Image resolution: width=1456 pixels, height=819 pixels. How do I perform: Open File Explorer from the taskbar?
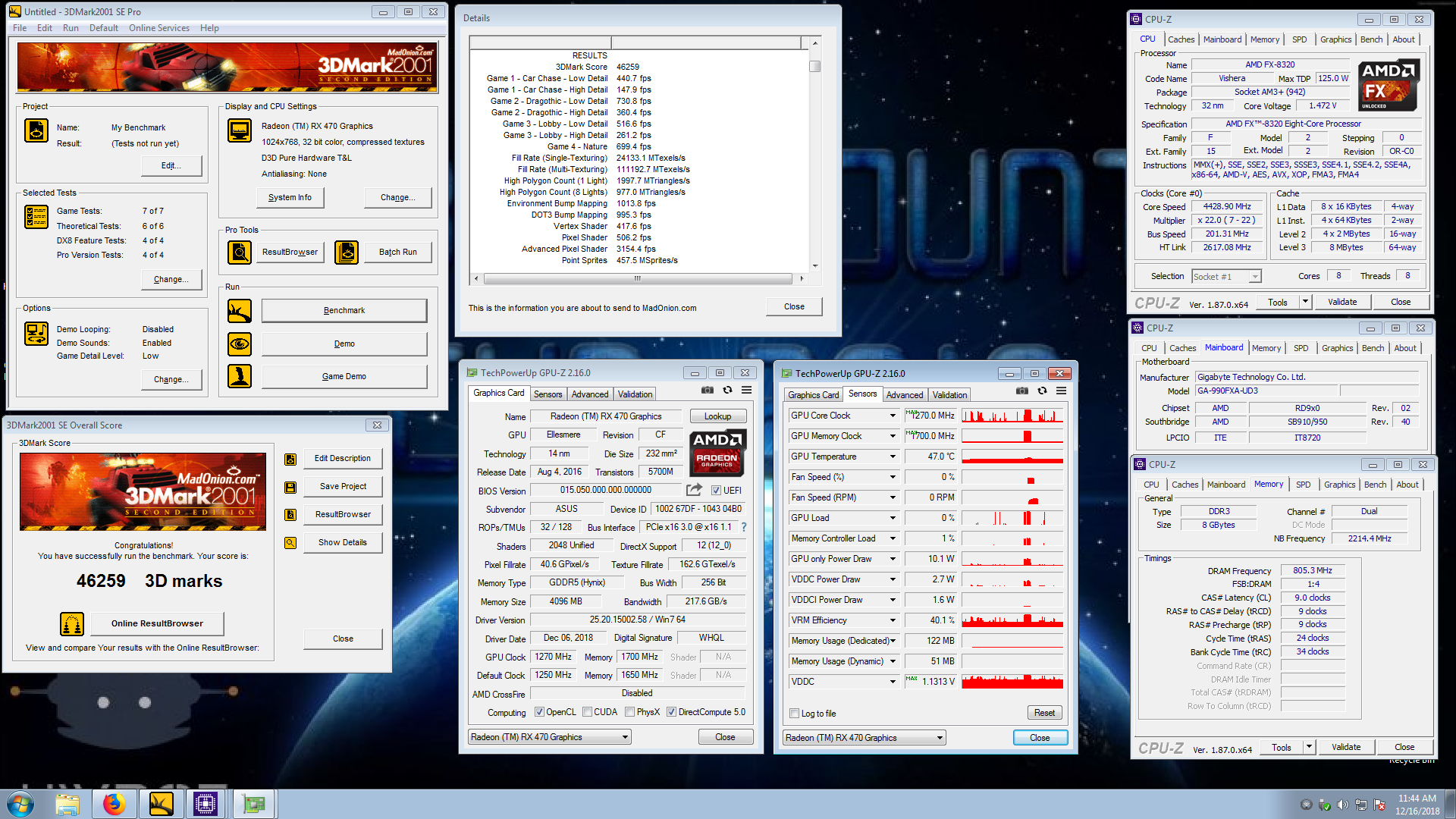(67, 804)
